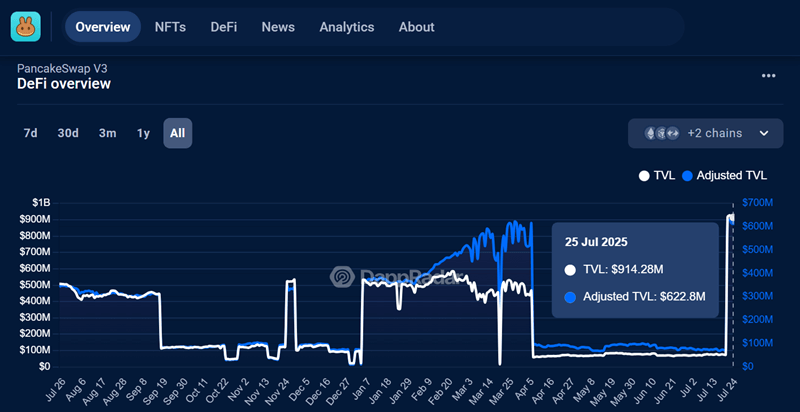Click the TVL: $914.28M tooltip value
Viewport: 800px width, 412px height.
click(623, 270)
